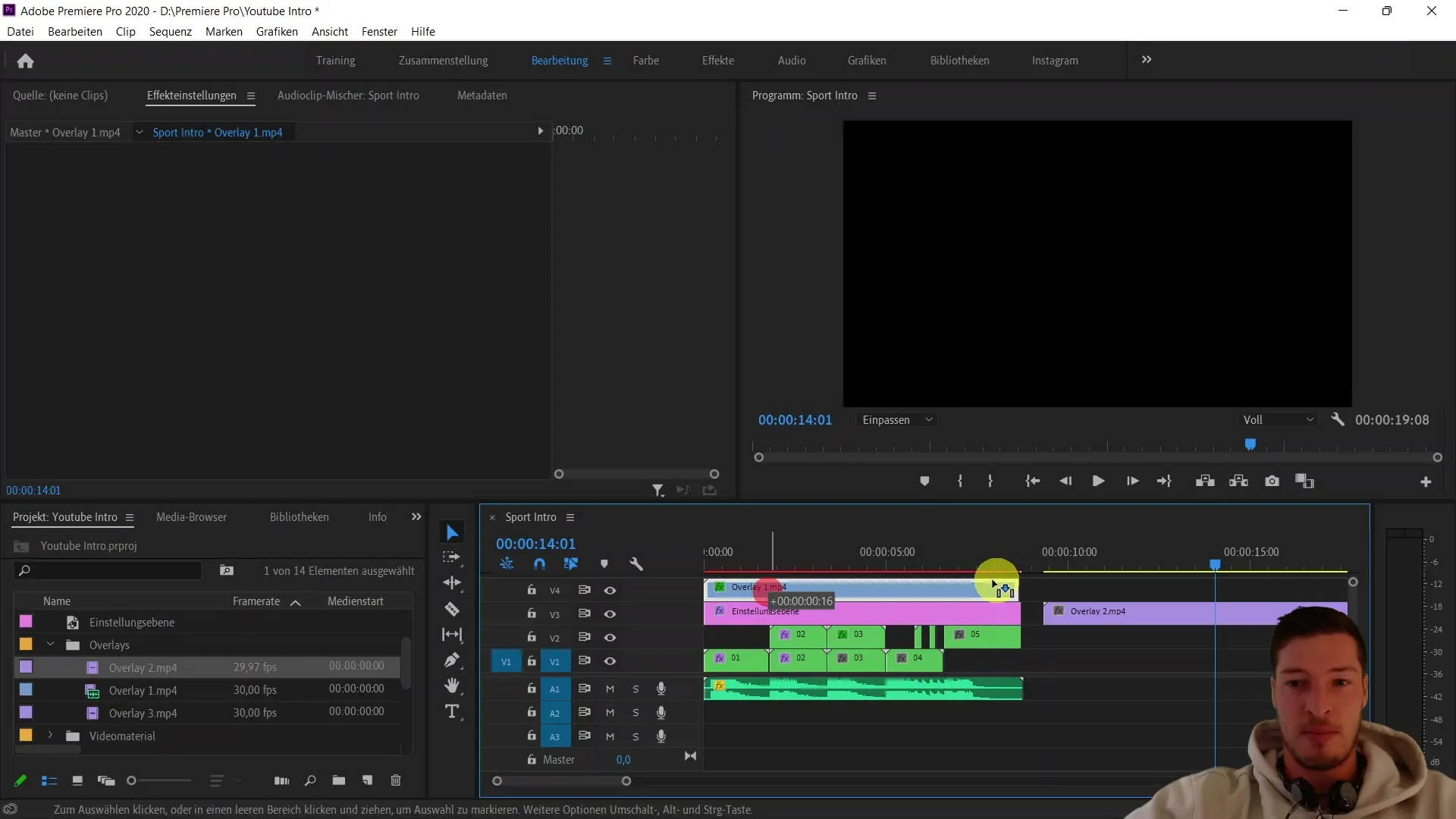Screen dimensions: 1456x819
Task: Open Master clip dropdown arrow
Action: [139, 132]
